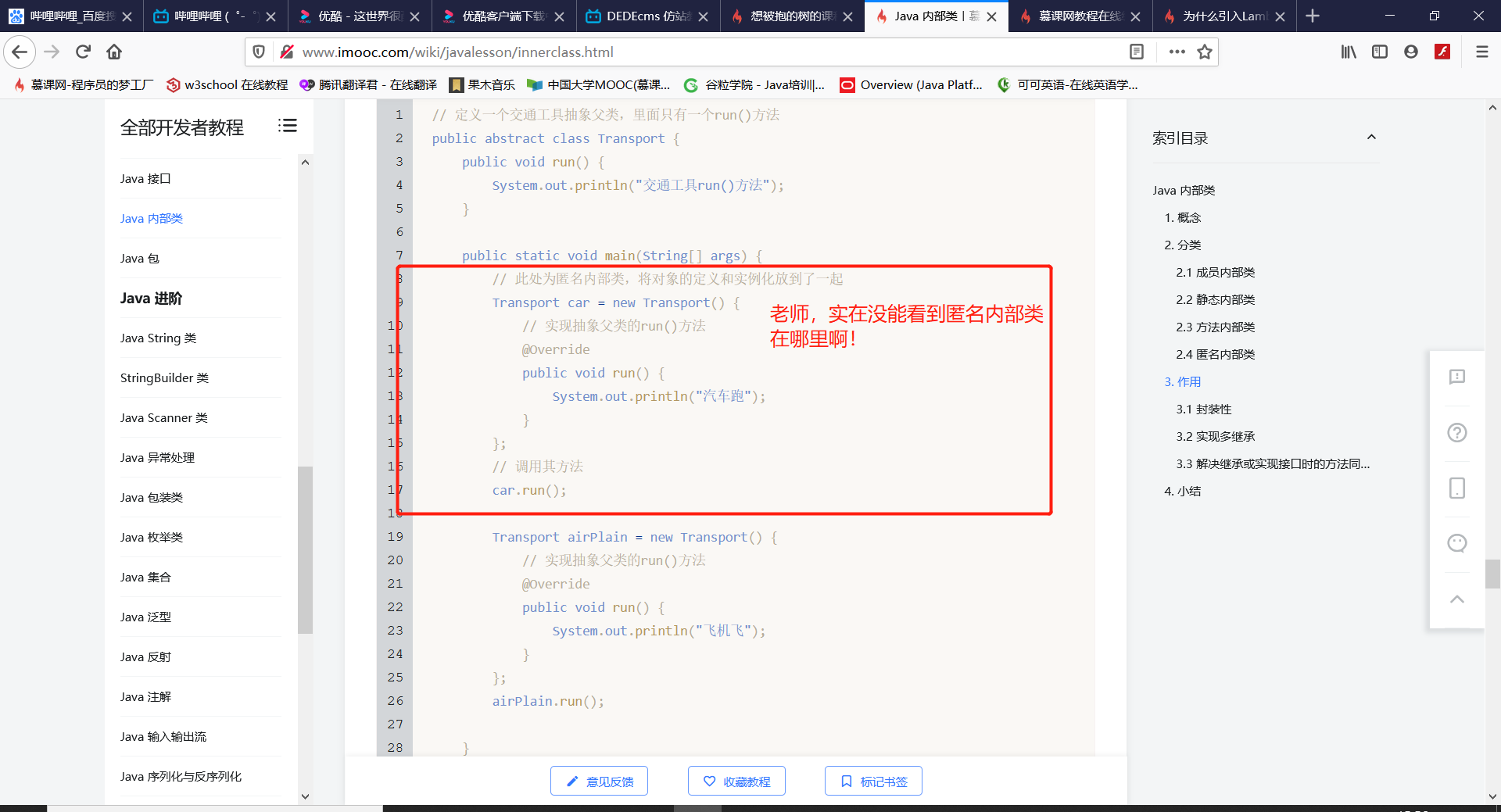
Task: Open the '慕课网-程序员的梦工厂' bookmark
Action: pyautogui.click(x=83, y=84)
